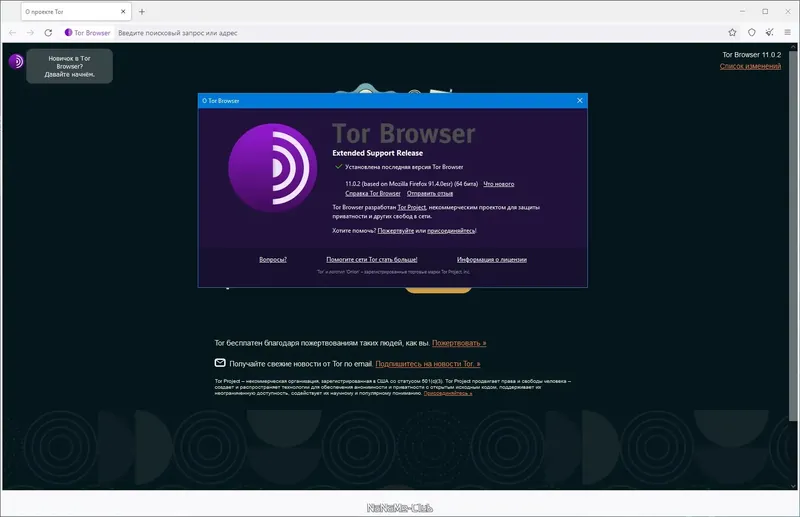Image resolution: width=800 pixels, height=517 pixels.
Task: Click the page vertical scrollbar
Action: pyautogui.click(x=793, y=235)
